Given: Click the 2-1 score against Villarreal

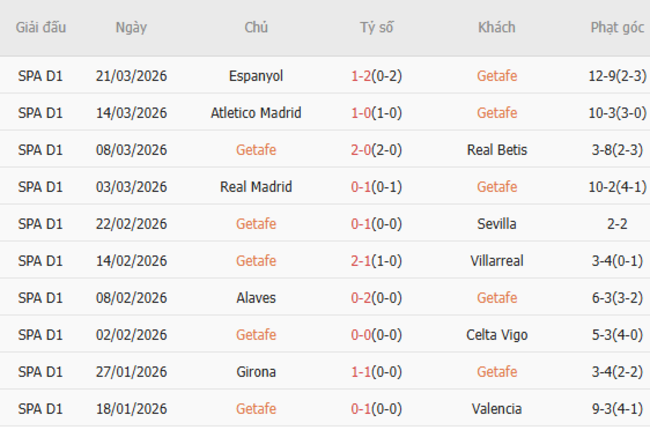Looking at the screenshot, I should (x=362, y=261).
